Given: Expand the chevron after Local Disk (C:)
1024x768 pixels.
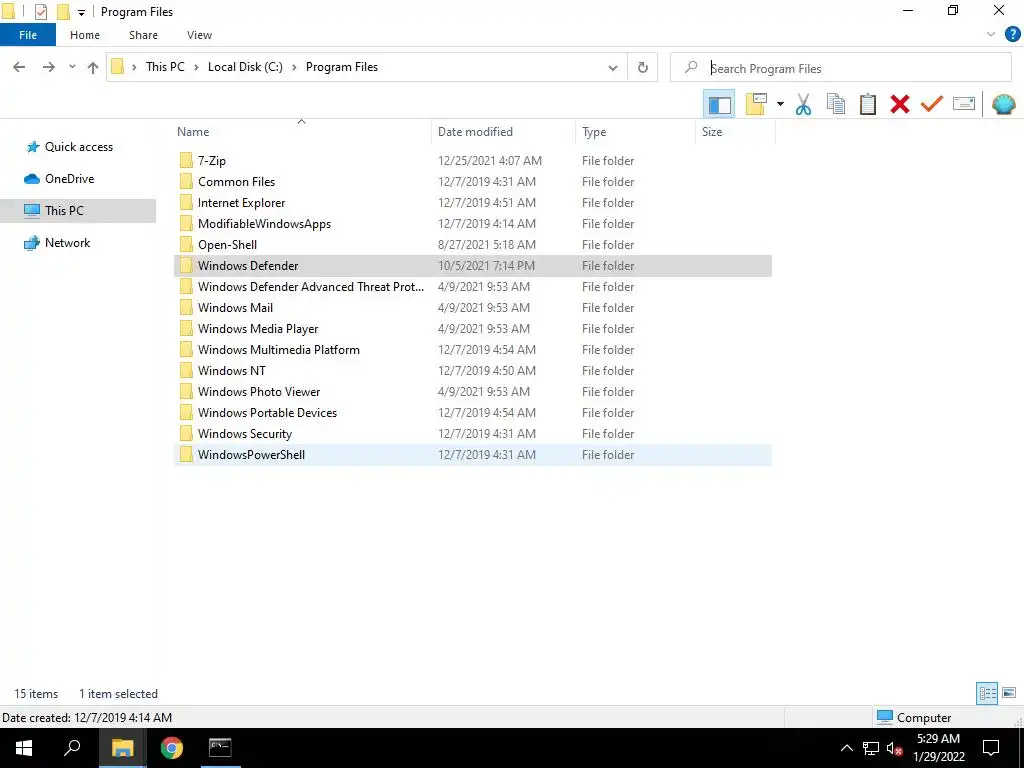Looking at the screenshot, I should [x=294, y=67].
